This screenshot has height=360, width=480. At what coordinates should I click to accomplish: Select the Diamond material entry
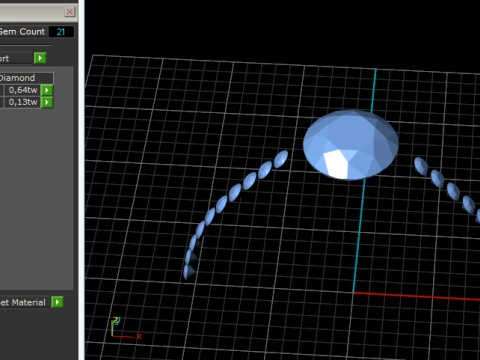point(26,78)
